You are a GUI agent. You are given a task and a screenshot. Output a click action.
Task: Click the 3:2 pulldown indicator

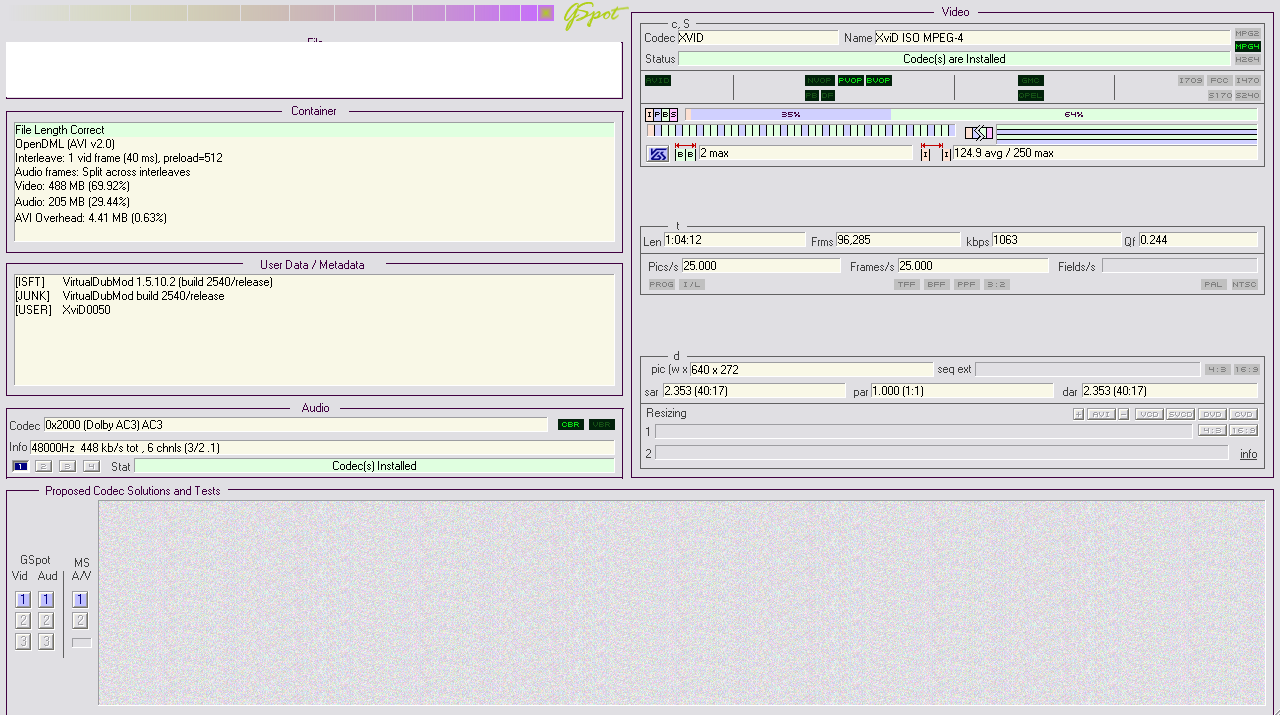click(996, 285)
